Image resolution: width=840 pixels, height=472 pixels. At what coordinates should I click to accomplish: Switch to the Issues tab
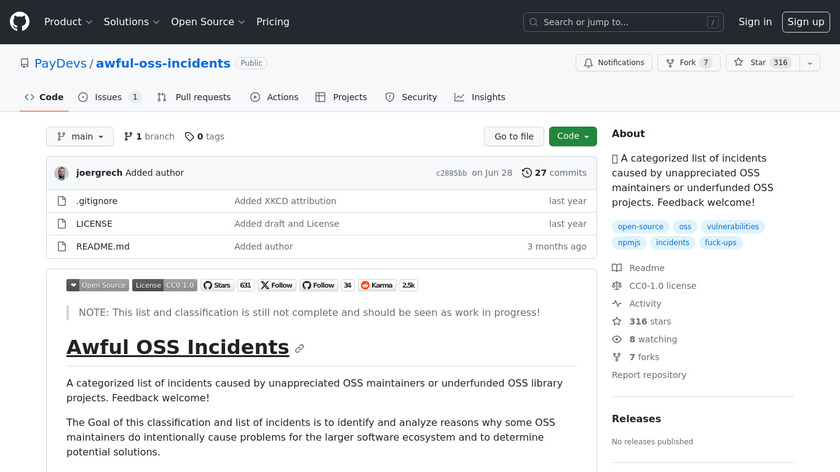click(x=109, y=97)
